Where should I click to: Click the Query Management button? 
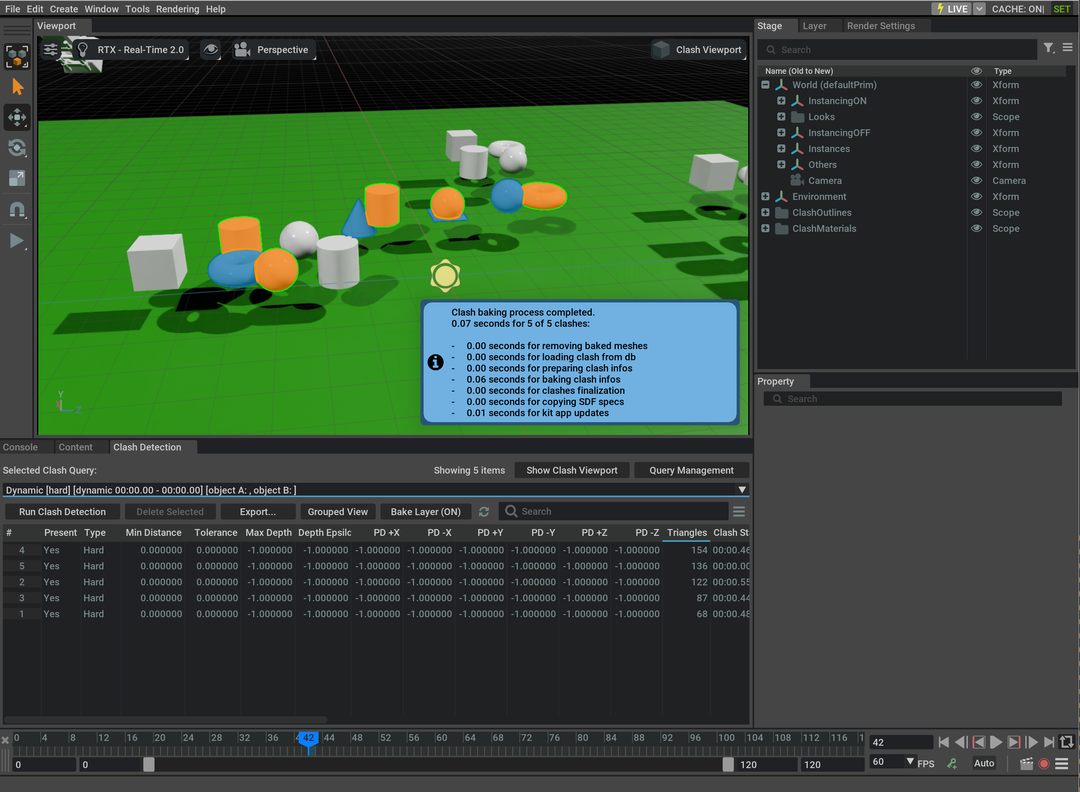691,470
